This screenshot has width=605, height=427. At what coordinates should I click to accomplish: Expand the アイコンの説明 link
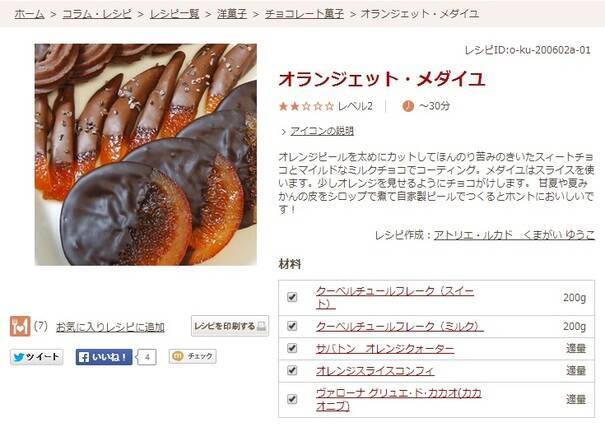point(322,131)
